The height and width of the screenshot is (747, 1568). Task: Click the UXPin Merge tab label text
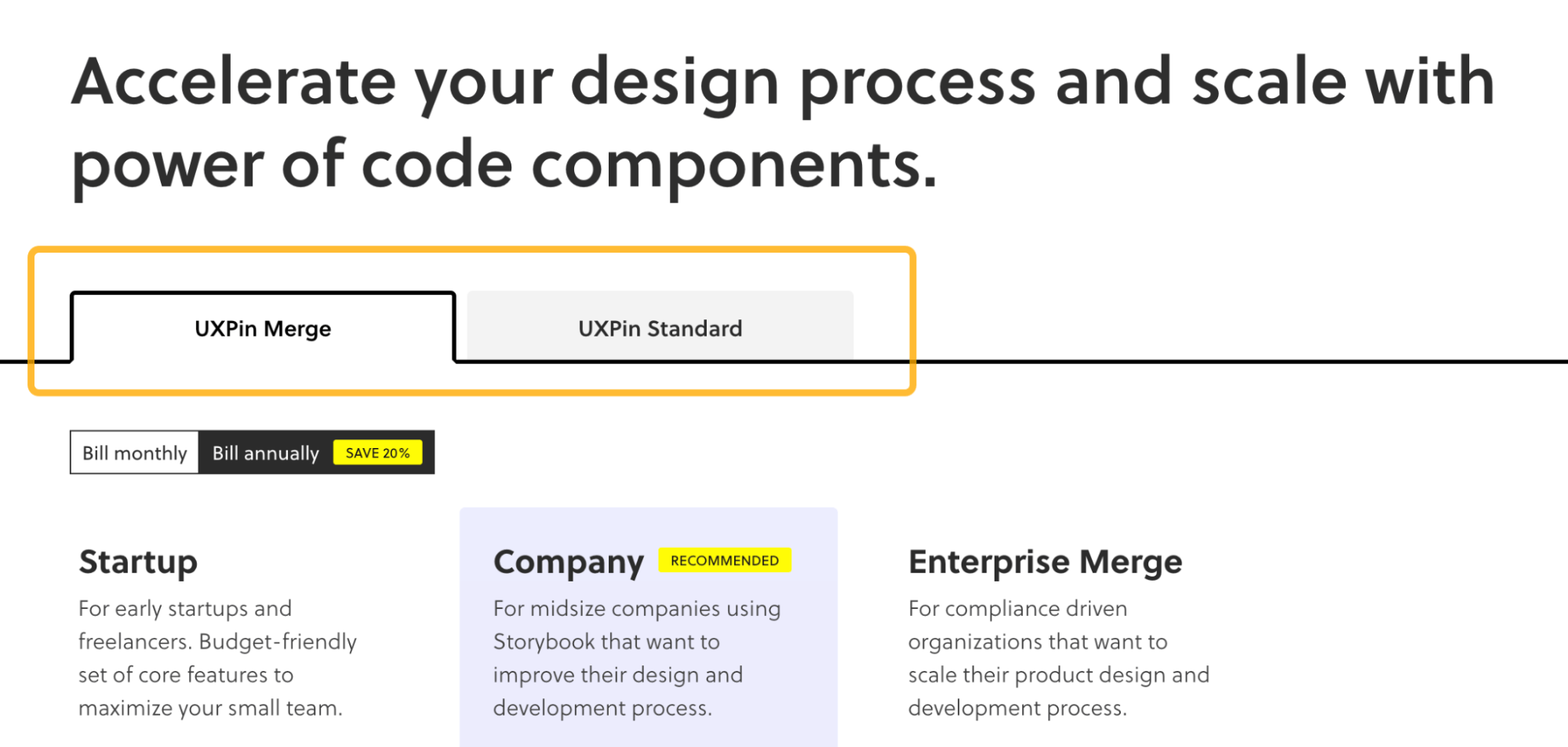point(263,328)
